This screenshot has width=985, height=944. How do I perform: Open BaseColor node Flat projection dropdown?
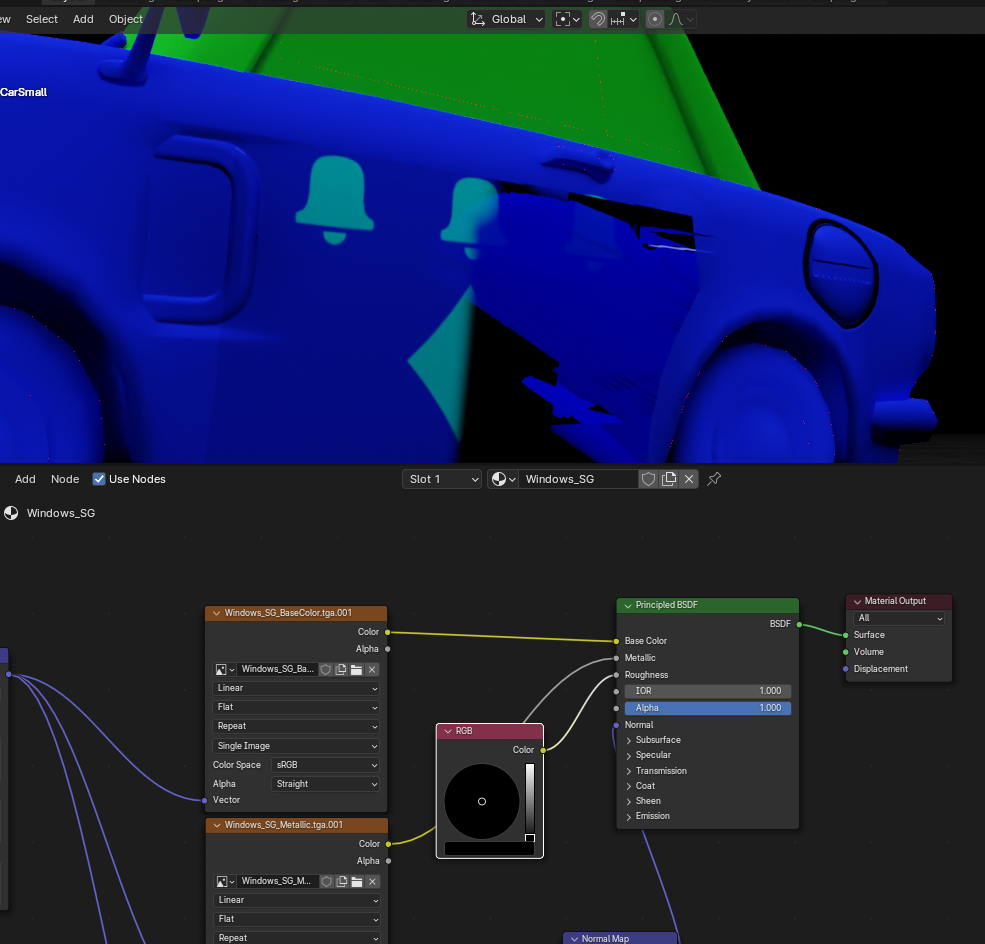tap(297, 707)
